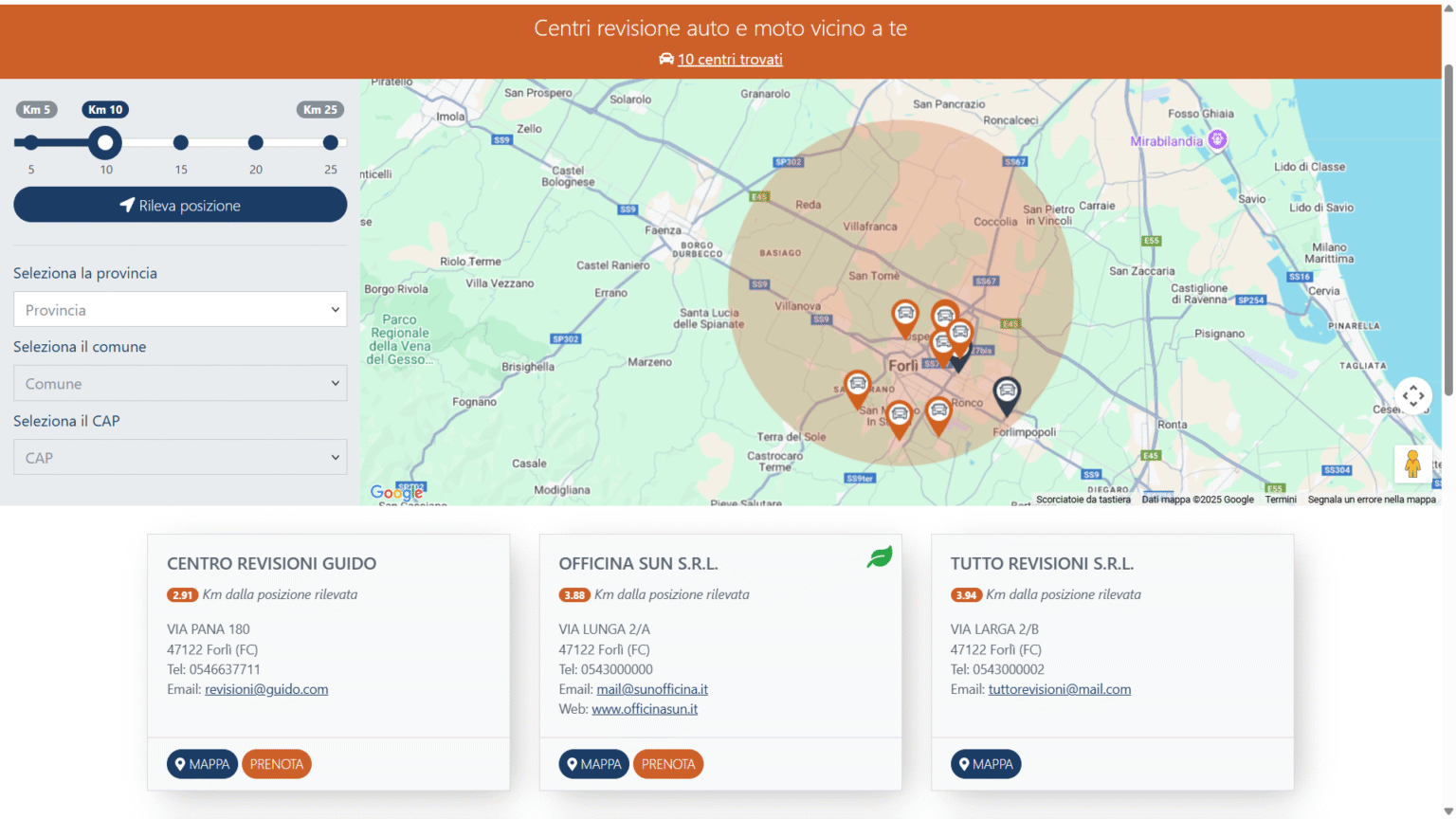The width and height of the screenshot is (1456, 819).
Task: Click Termini link on the map footer
Action: click(x=1280, y=500)
